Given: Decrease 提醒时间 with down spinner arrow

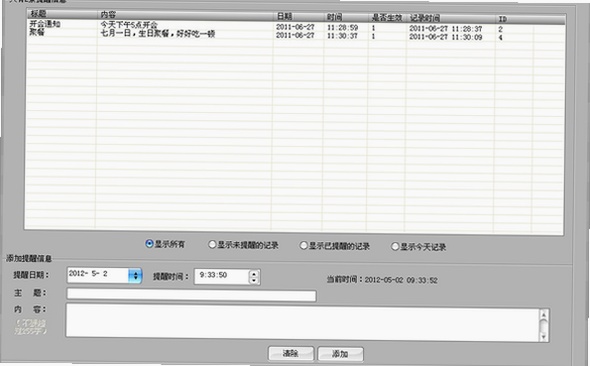Looking at the screenshot, I should pos(254,280).
